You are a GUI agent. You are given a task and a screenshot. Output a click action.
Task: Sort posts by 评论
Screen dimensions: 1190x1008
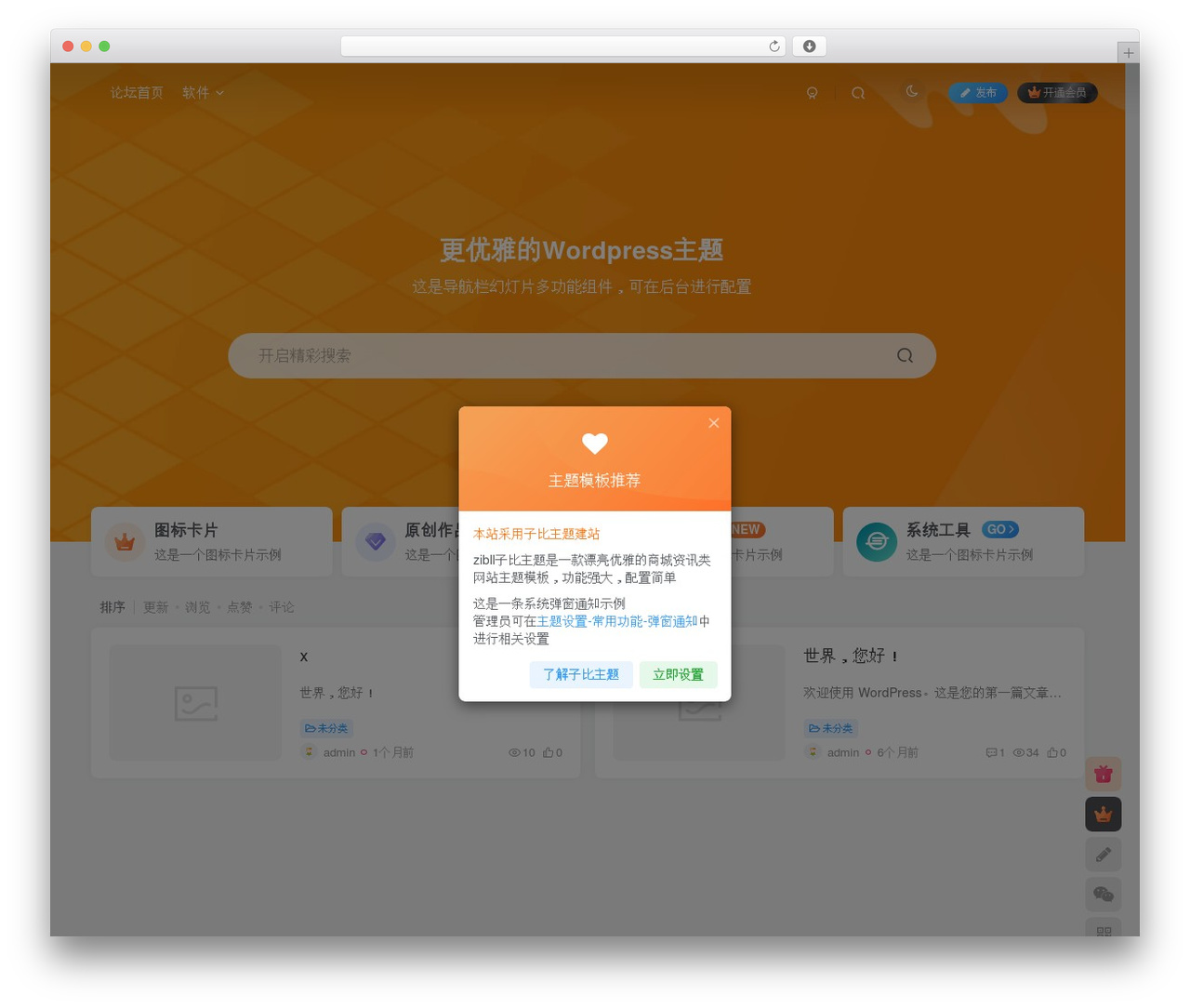[282, 607]
